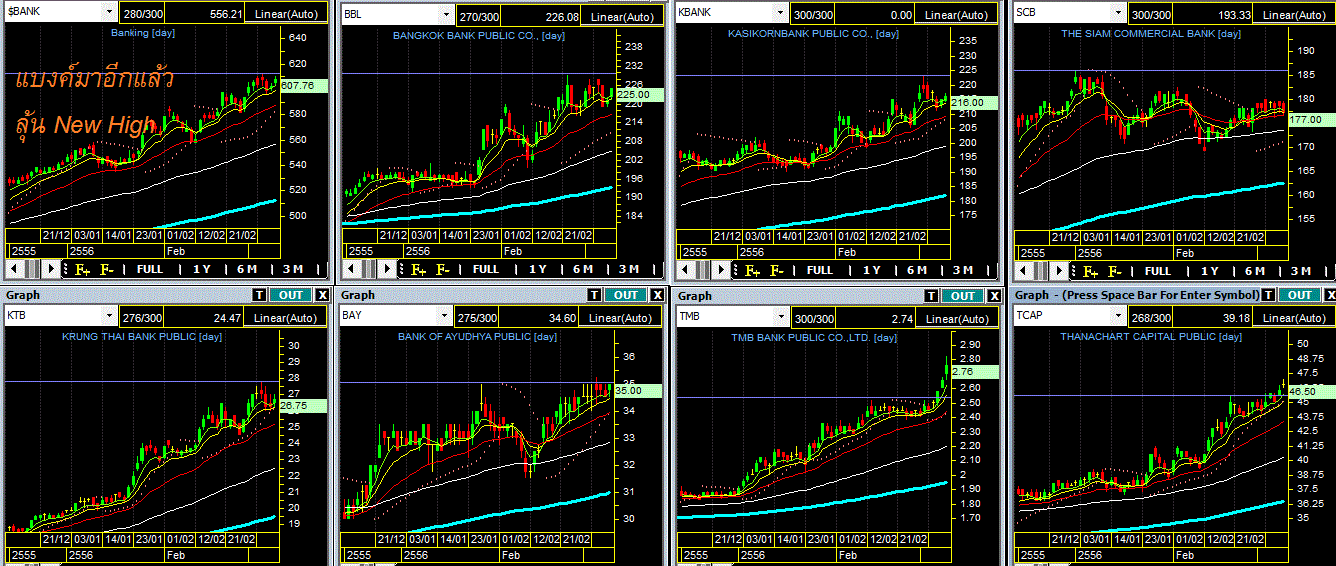
Task: Select 3M range under SCB chart
Action: (x=1302, y=270)
